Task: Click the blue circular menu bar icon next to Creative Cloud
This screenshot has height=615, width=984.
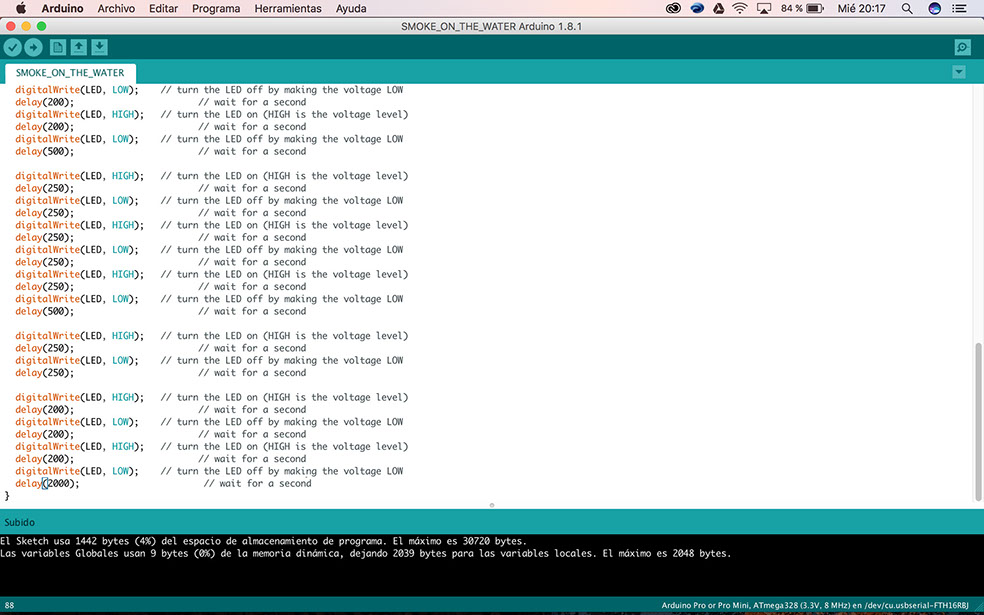Action: [697, 9]
